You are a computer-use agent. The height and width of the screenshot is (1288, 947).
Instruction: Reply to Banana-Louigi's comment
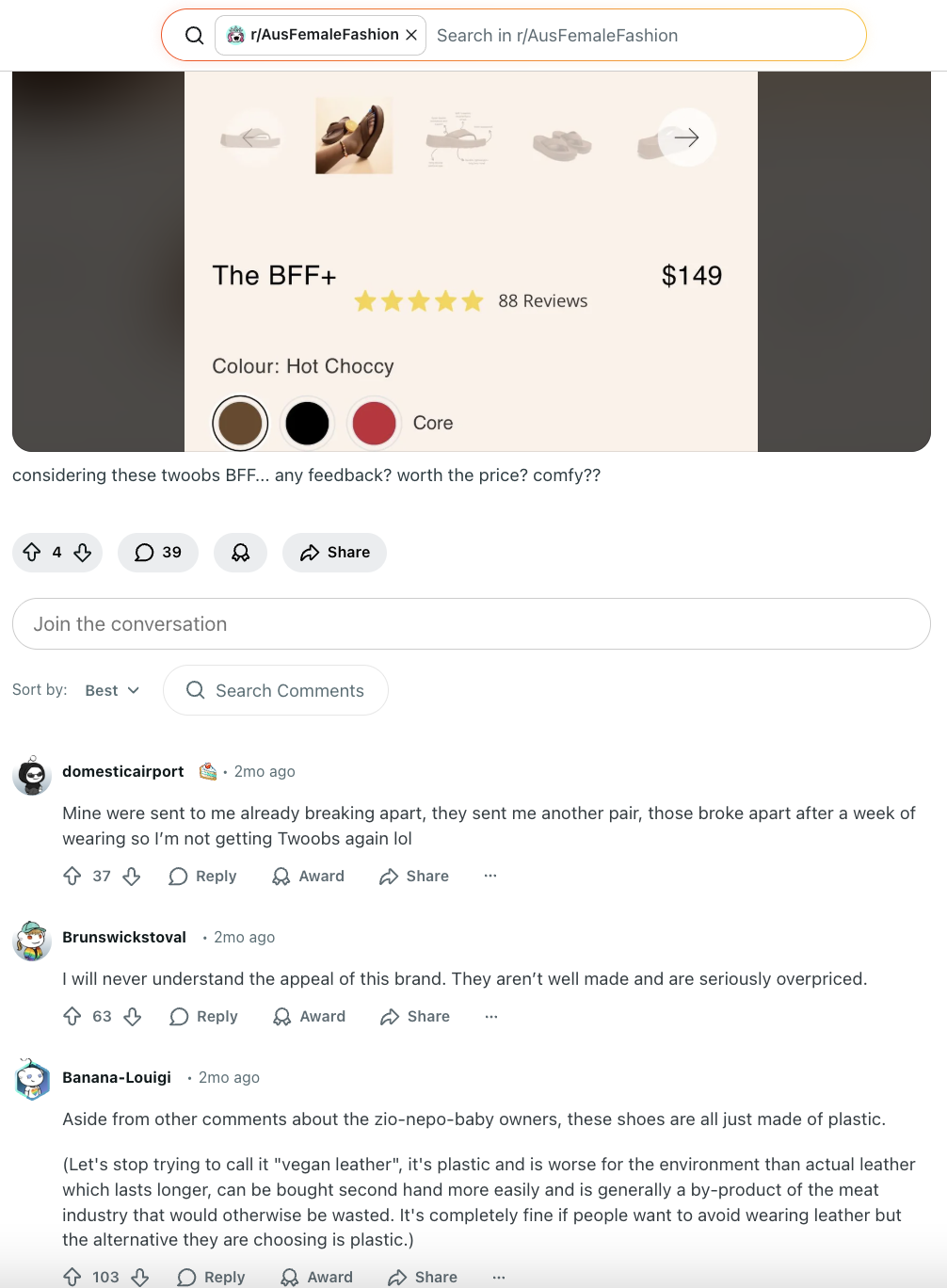click(211, 1277)
